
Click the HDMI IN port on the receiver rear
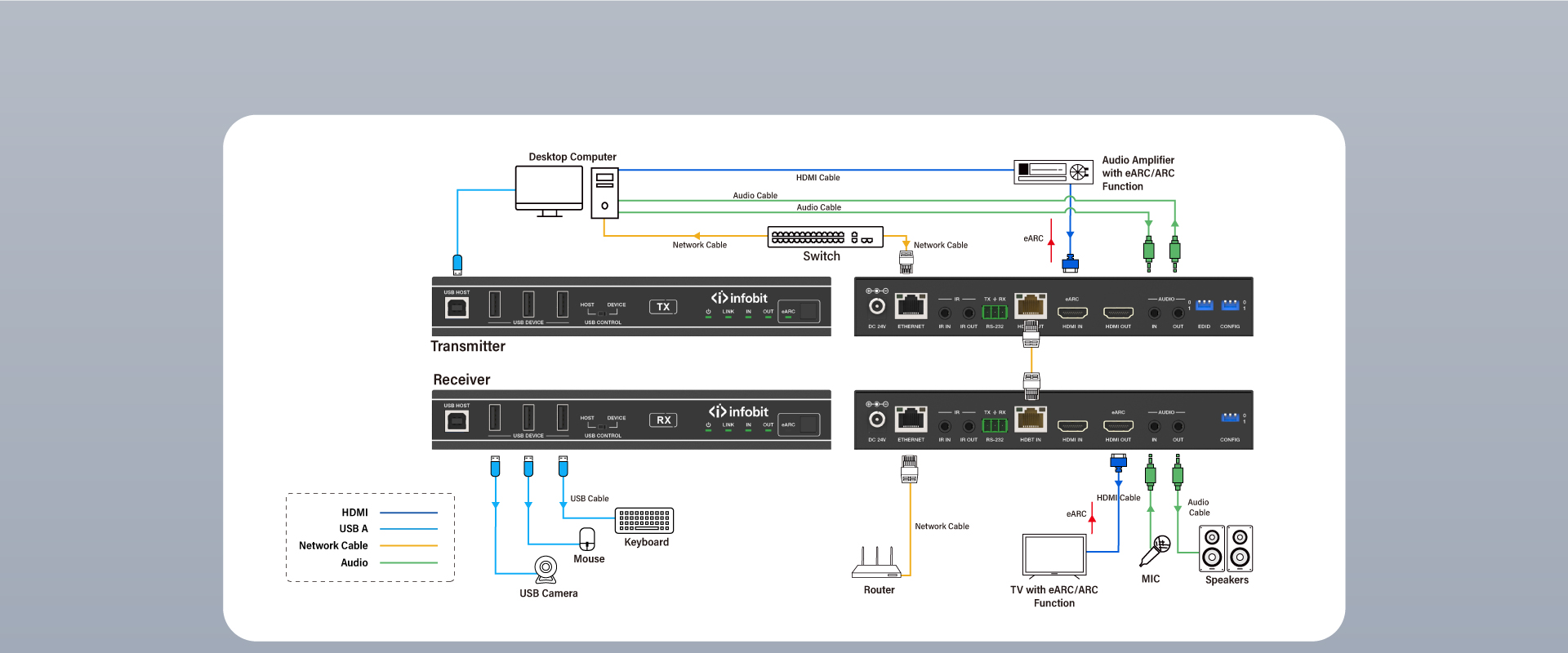(x=1072, y=426)
